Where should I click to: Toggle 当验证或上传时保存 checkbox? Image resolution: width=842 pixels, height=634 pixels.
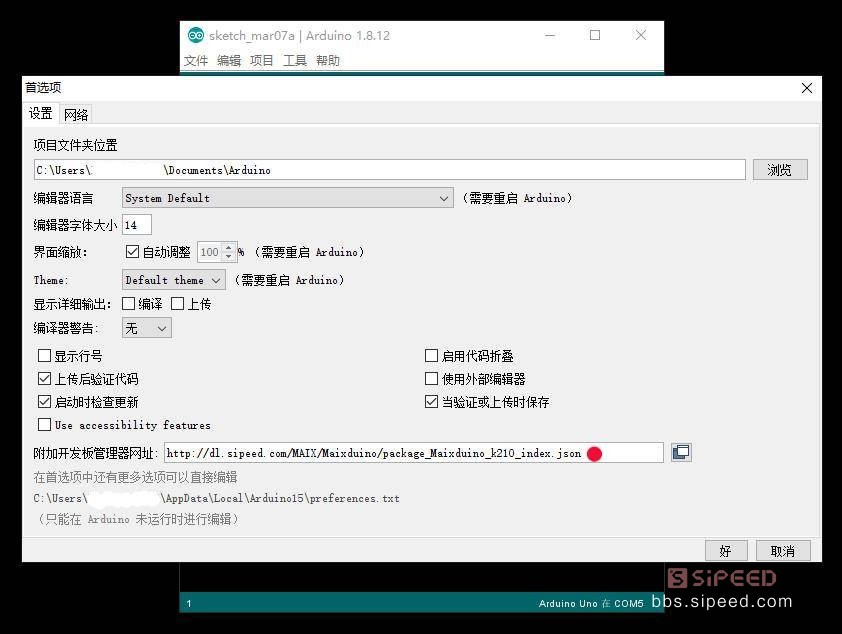click(x=431, y=402)
